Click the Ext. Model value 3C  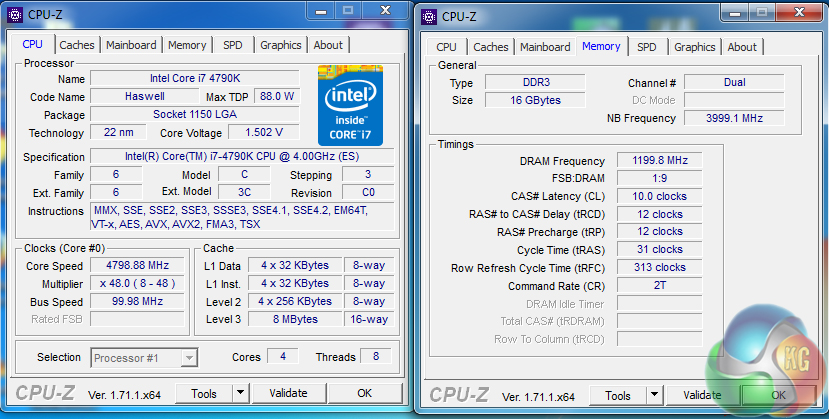[244, 192]
